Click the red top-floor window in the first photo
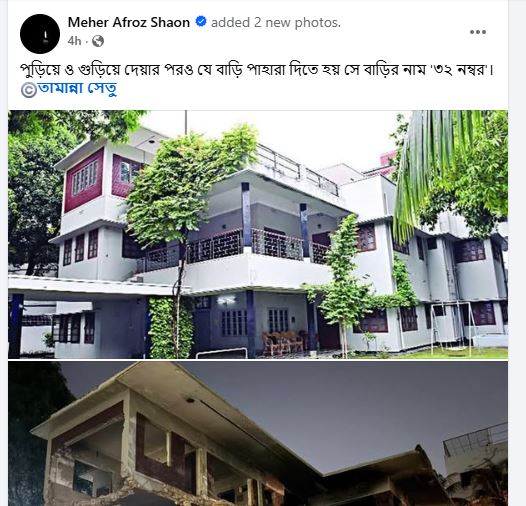This screenshot has width=526, height=506. [x=84, y=180]
